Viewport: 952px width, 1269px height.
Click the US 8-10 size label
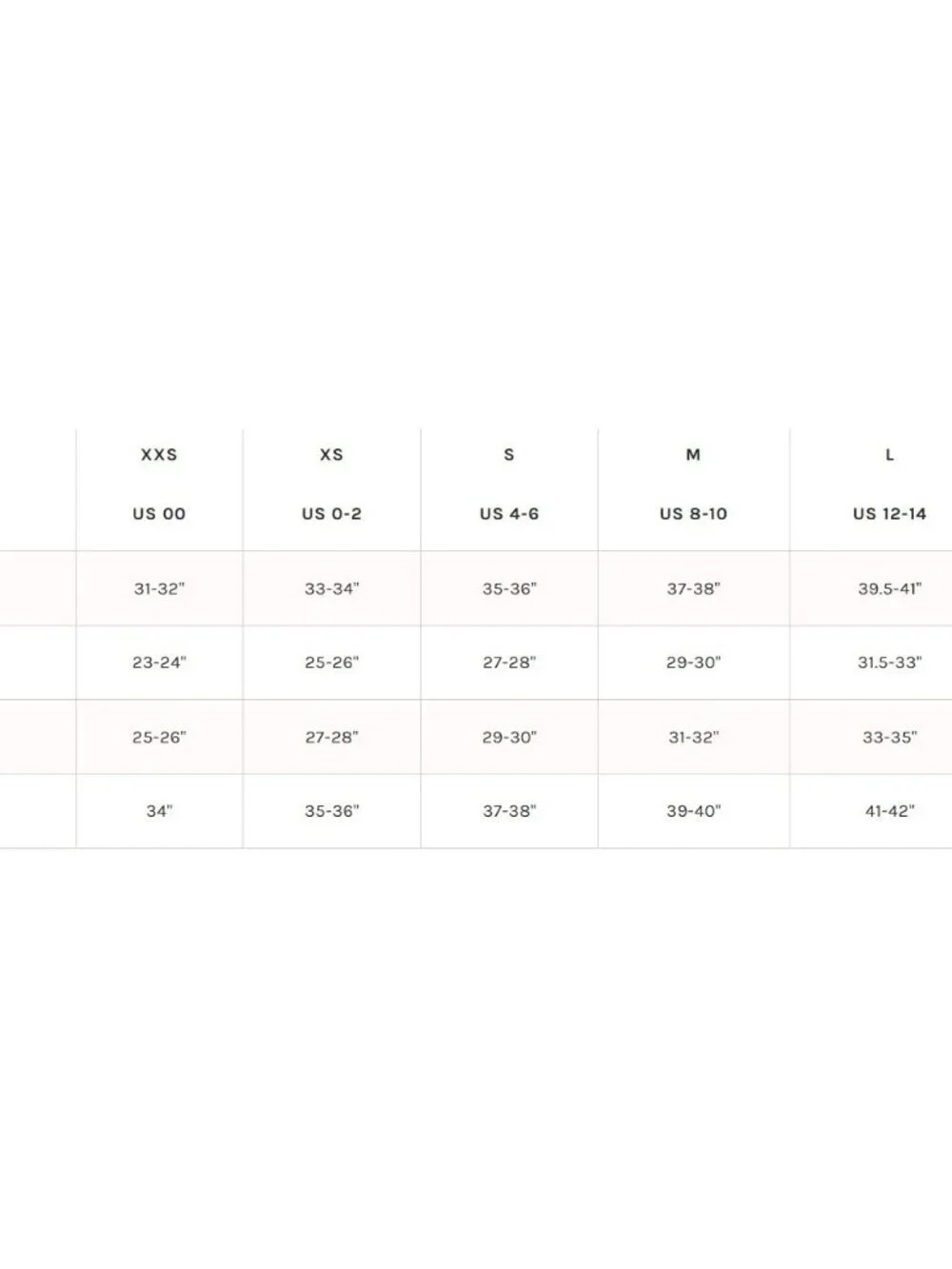693,514
